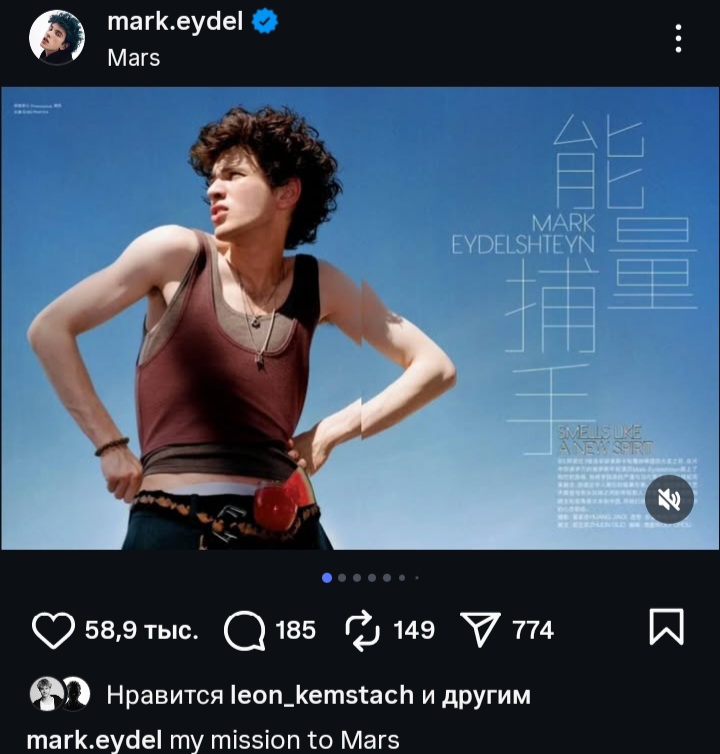The width and height of the screenshot is (720, 754).
Task: Open the Mars location label
Action: point(134,58)
